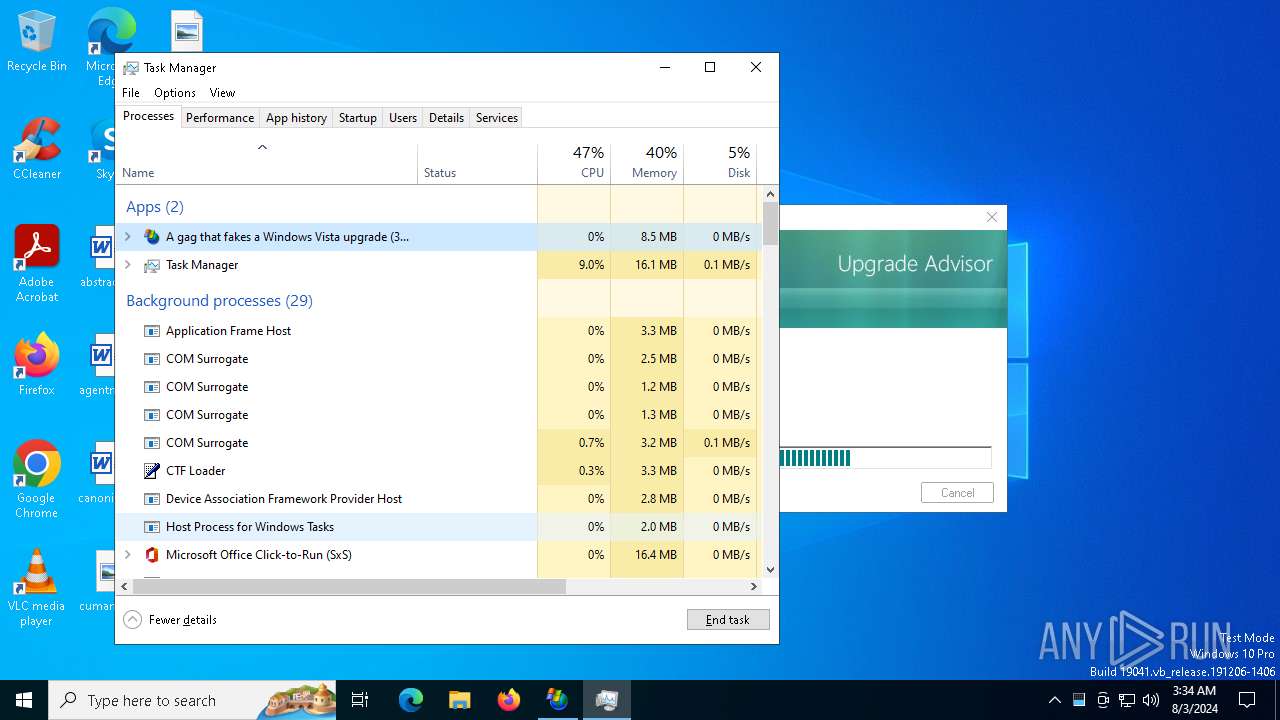Click the Upgrade Advisor progress bar

[x=885, y=458]
